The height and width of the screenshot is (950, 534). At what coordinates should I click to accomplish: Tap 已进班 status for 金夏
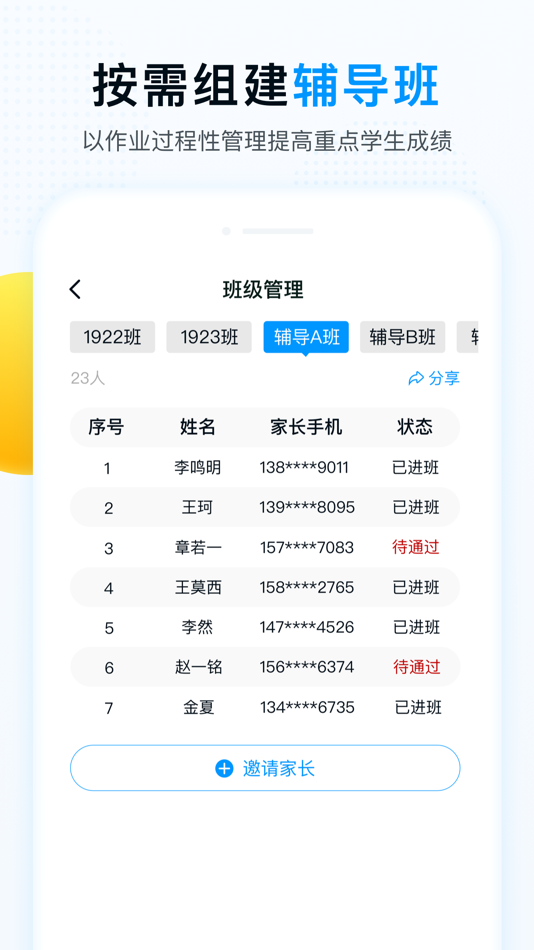point(418,707)
